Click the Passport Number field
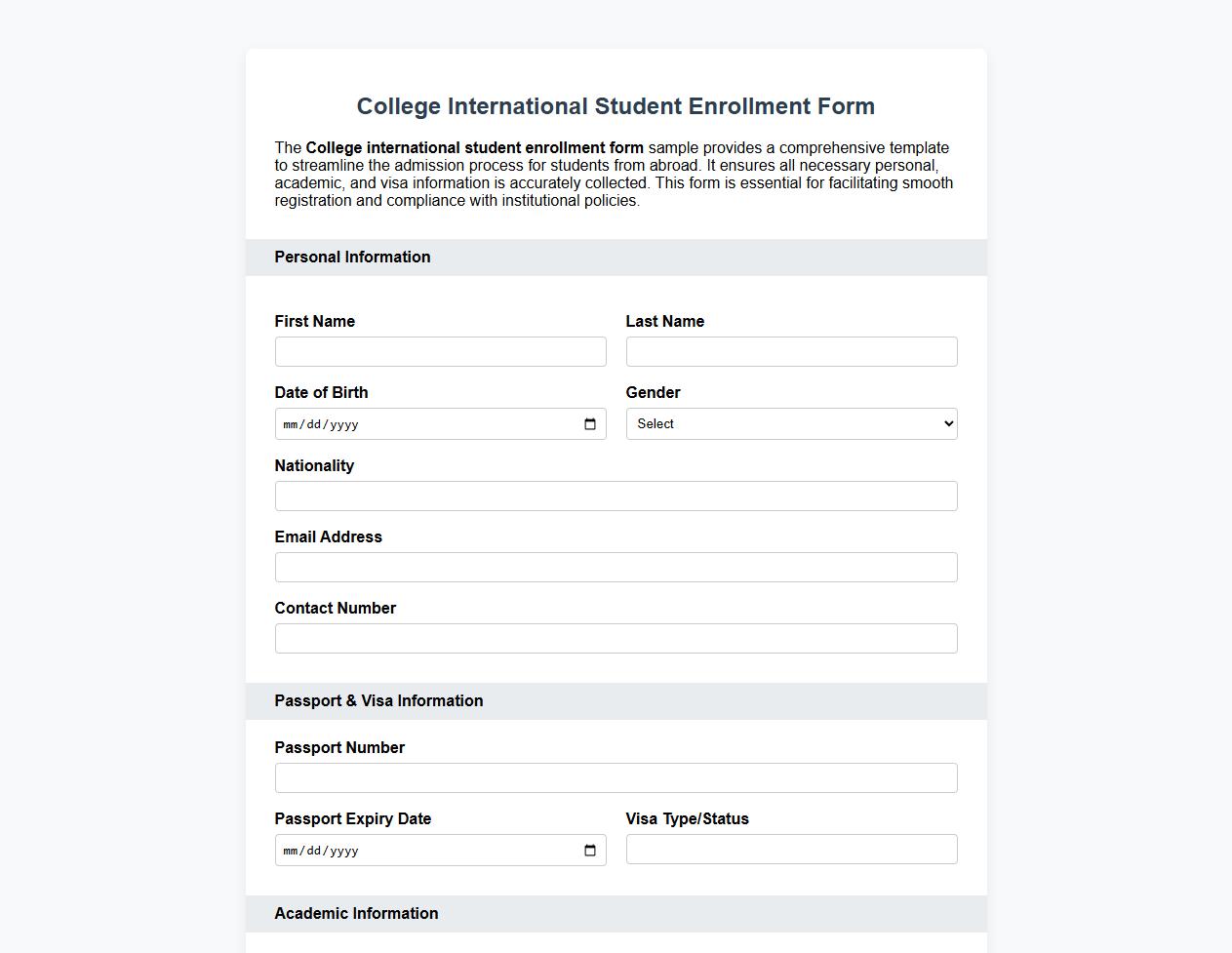 point(616,777)
